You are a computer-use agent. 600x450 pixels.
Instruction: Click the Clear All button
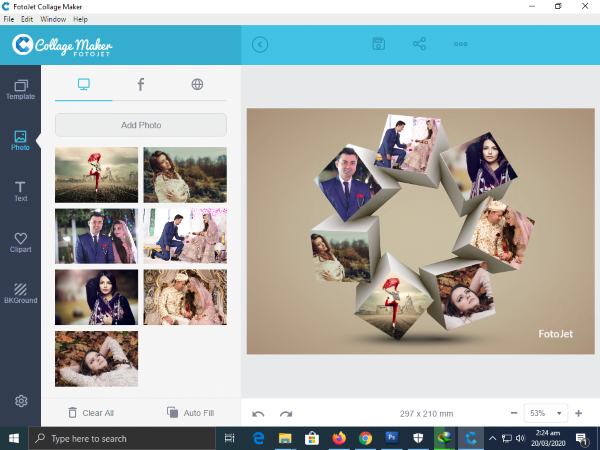[x=90, y=412]
